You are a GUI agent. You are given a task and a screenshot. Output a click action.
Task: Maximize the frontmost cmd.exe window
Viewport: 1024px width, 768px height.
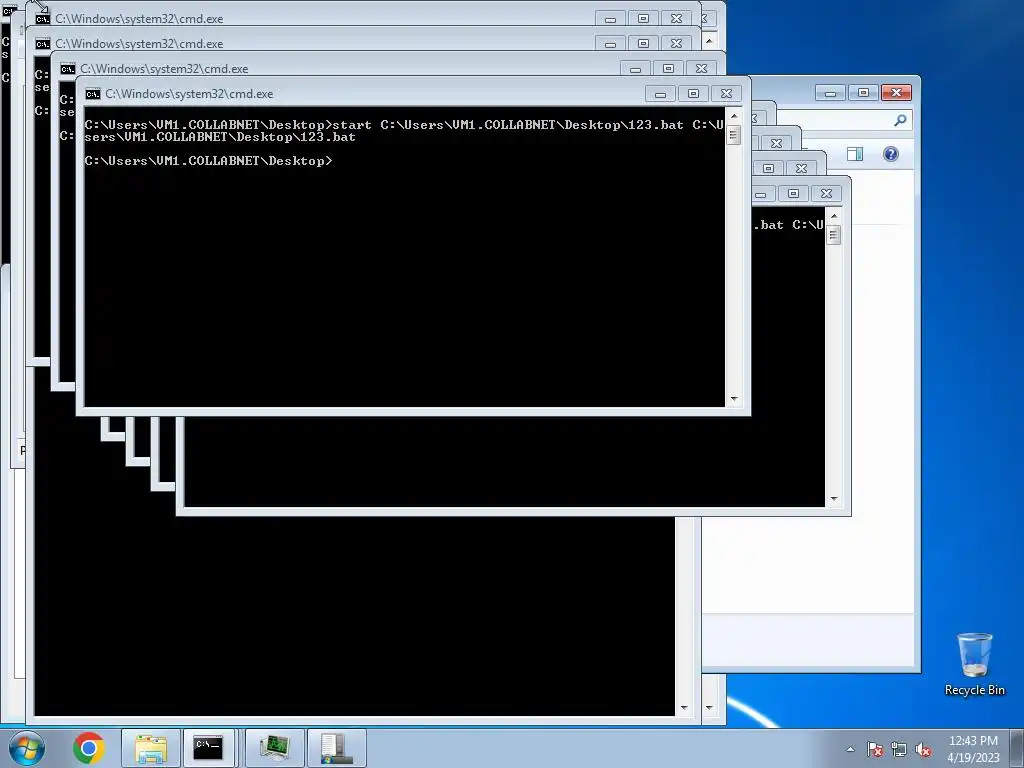(693, 94)
